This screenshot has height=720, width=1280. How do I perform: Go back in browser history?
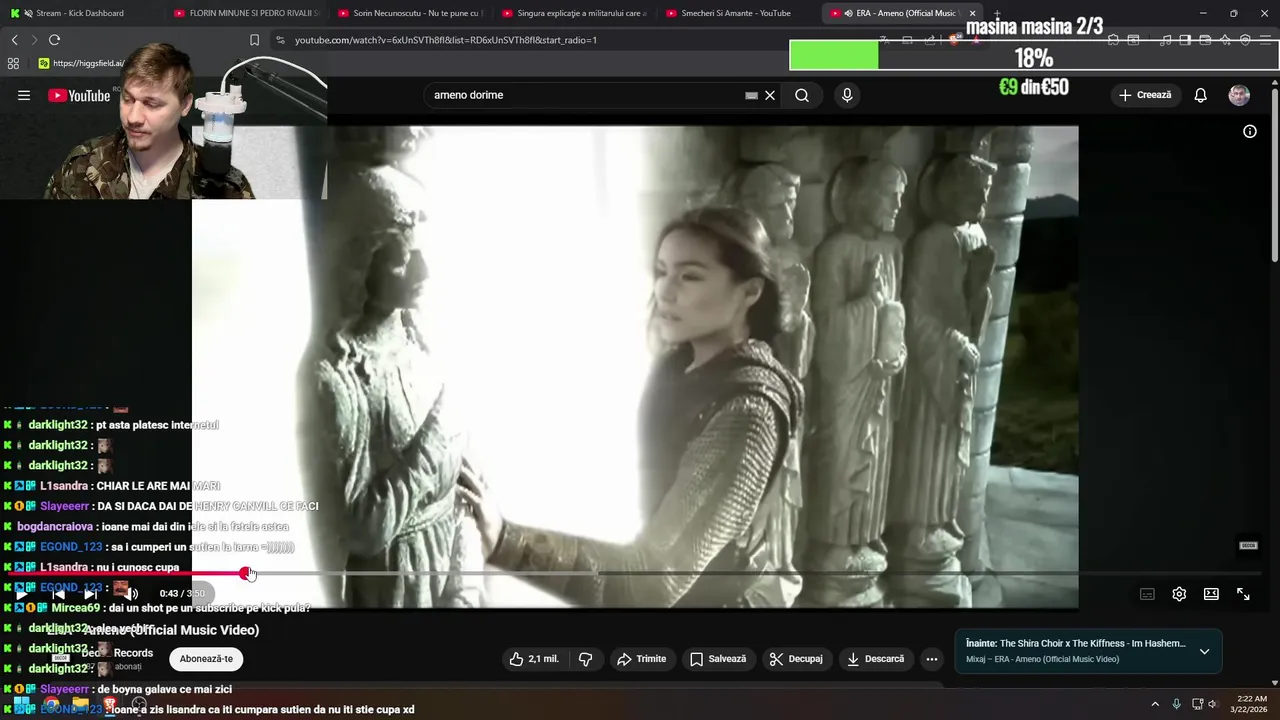pos(14,40)
